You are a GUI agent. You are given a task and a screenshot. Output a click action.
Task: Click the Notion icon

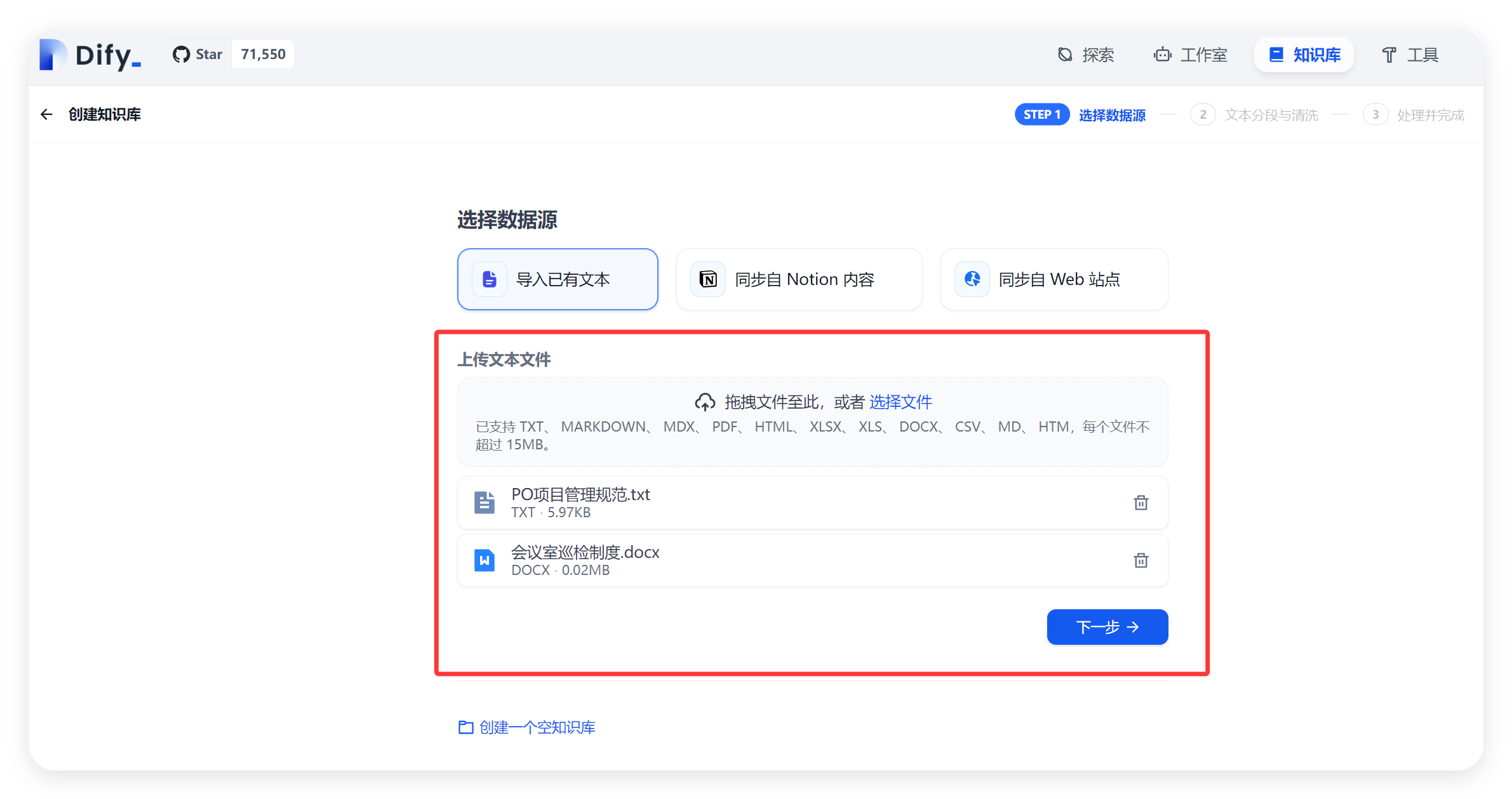(708, 279)
